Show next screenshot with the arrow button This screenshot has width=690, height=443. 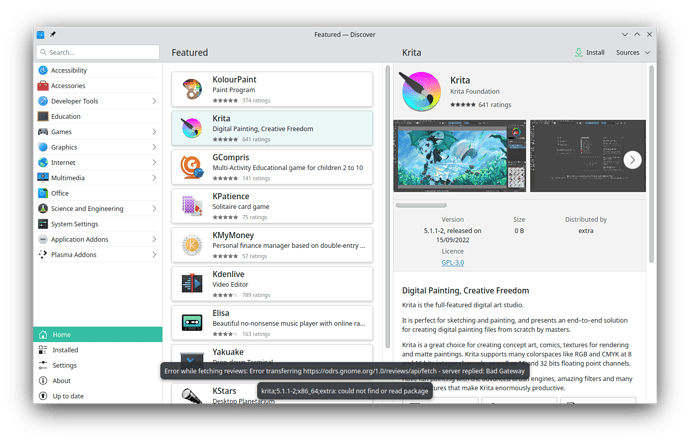point(632,160)
